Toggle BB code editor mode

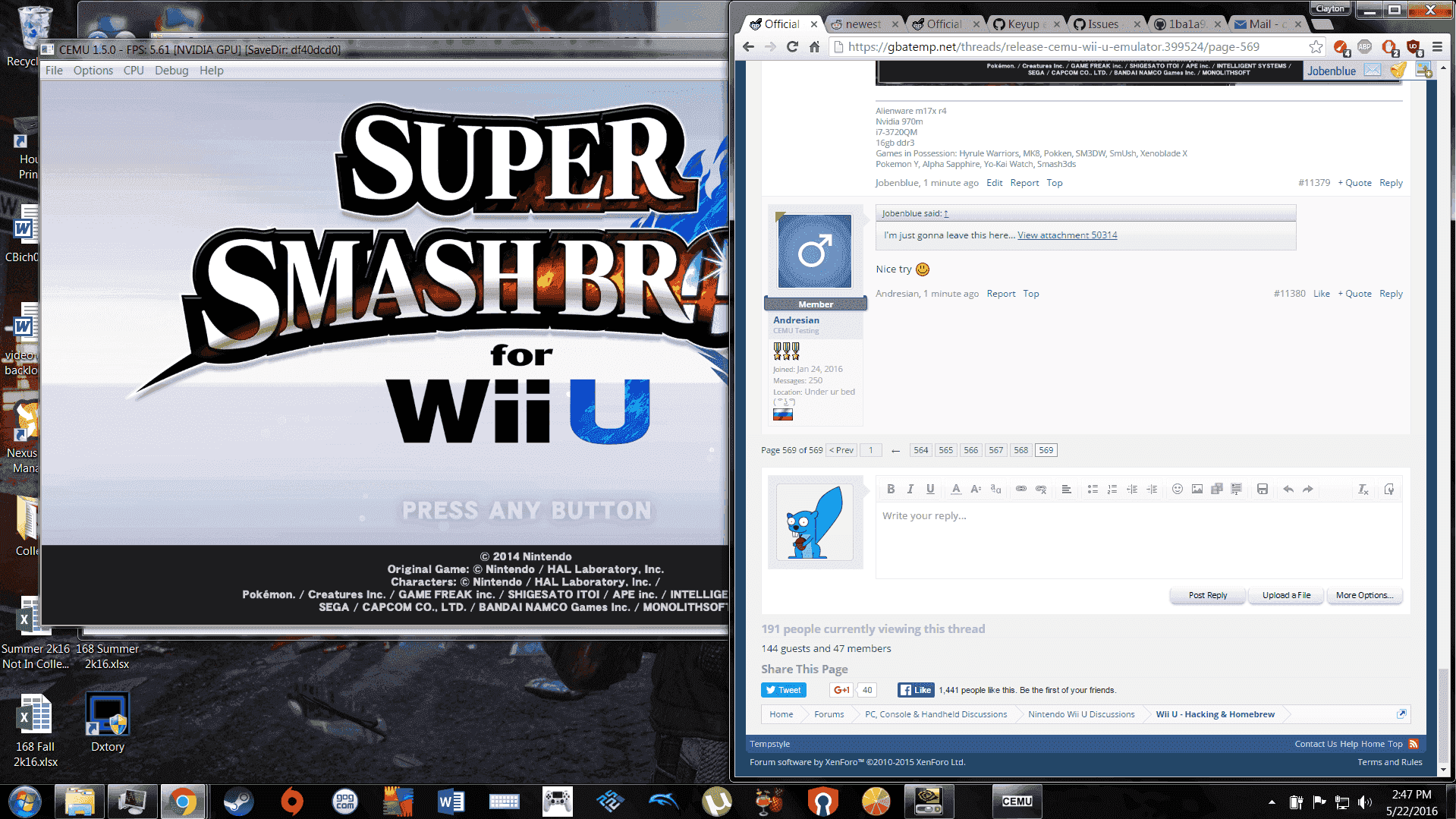point(1389,490)
